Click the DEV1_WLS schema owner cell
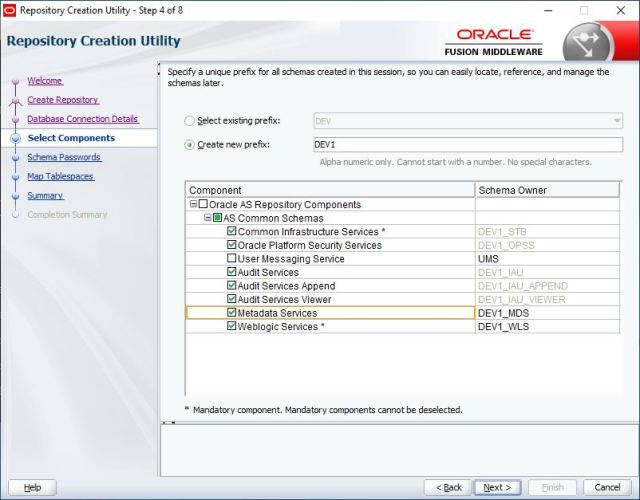The width and height of the screenshot is (640, 500). coord(547,327)
